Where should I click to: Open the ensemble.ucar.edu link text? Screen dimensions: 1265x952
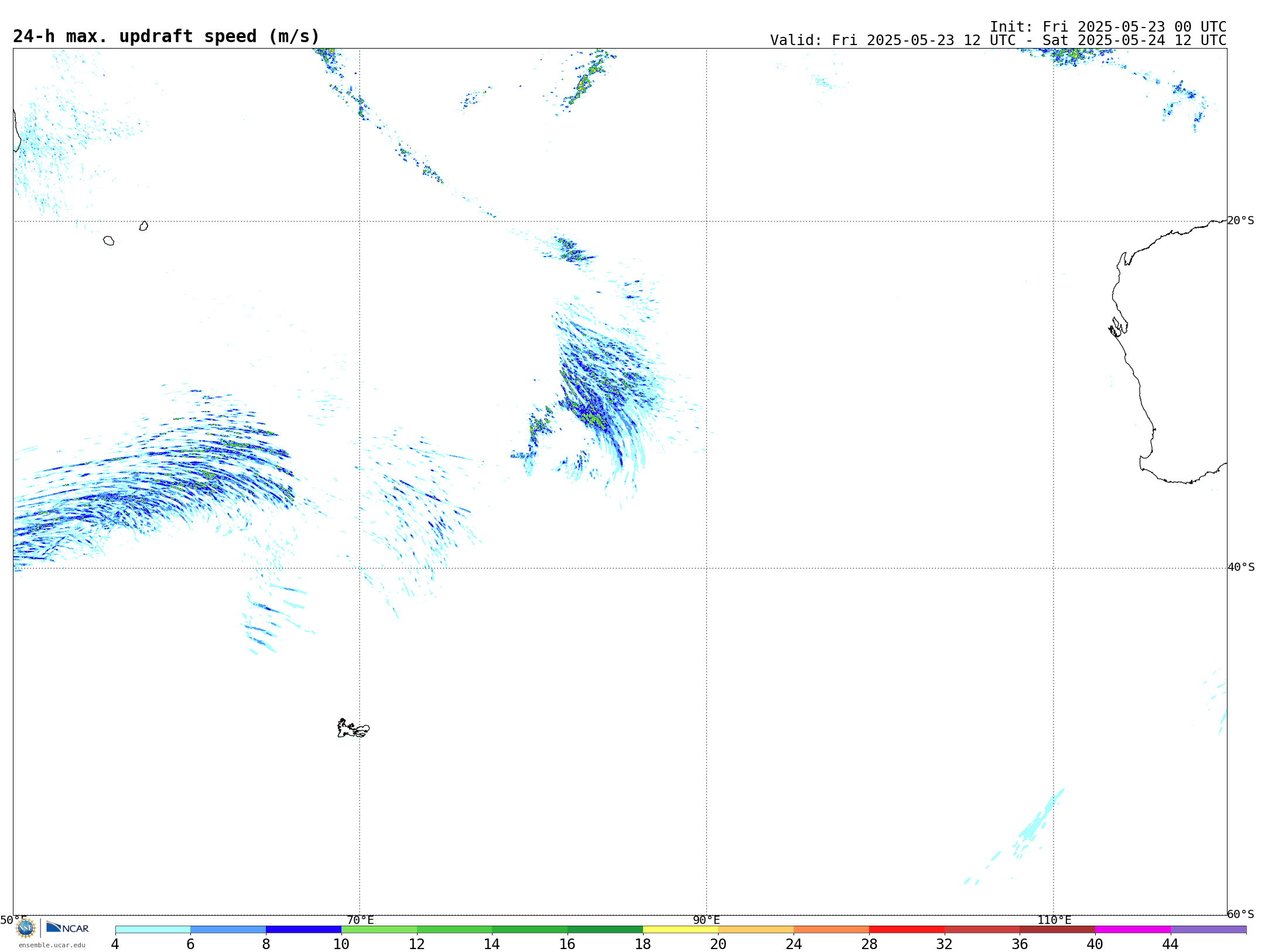click(x=52, y=945)
